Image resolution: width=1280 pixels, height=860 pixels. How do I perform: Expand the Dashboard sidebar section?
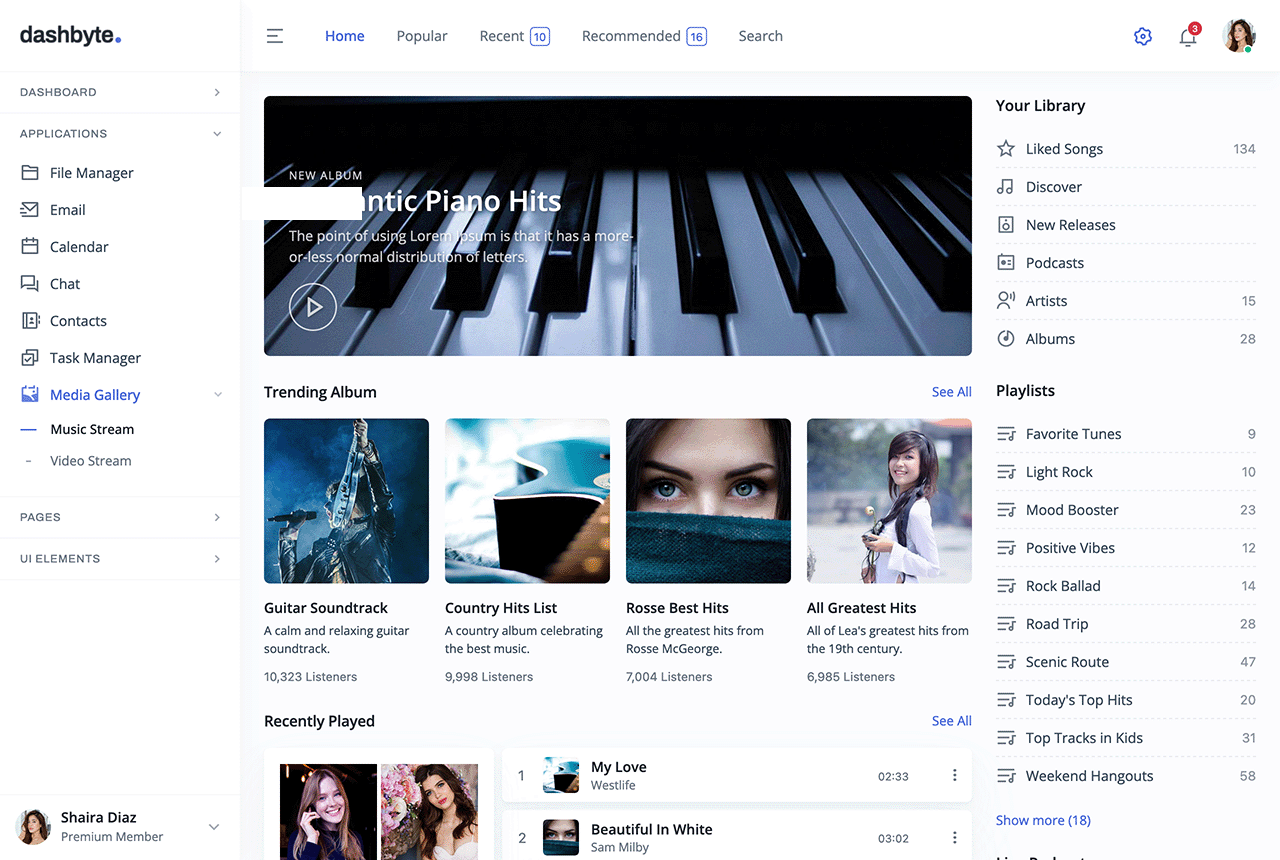click(120, 92)
